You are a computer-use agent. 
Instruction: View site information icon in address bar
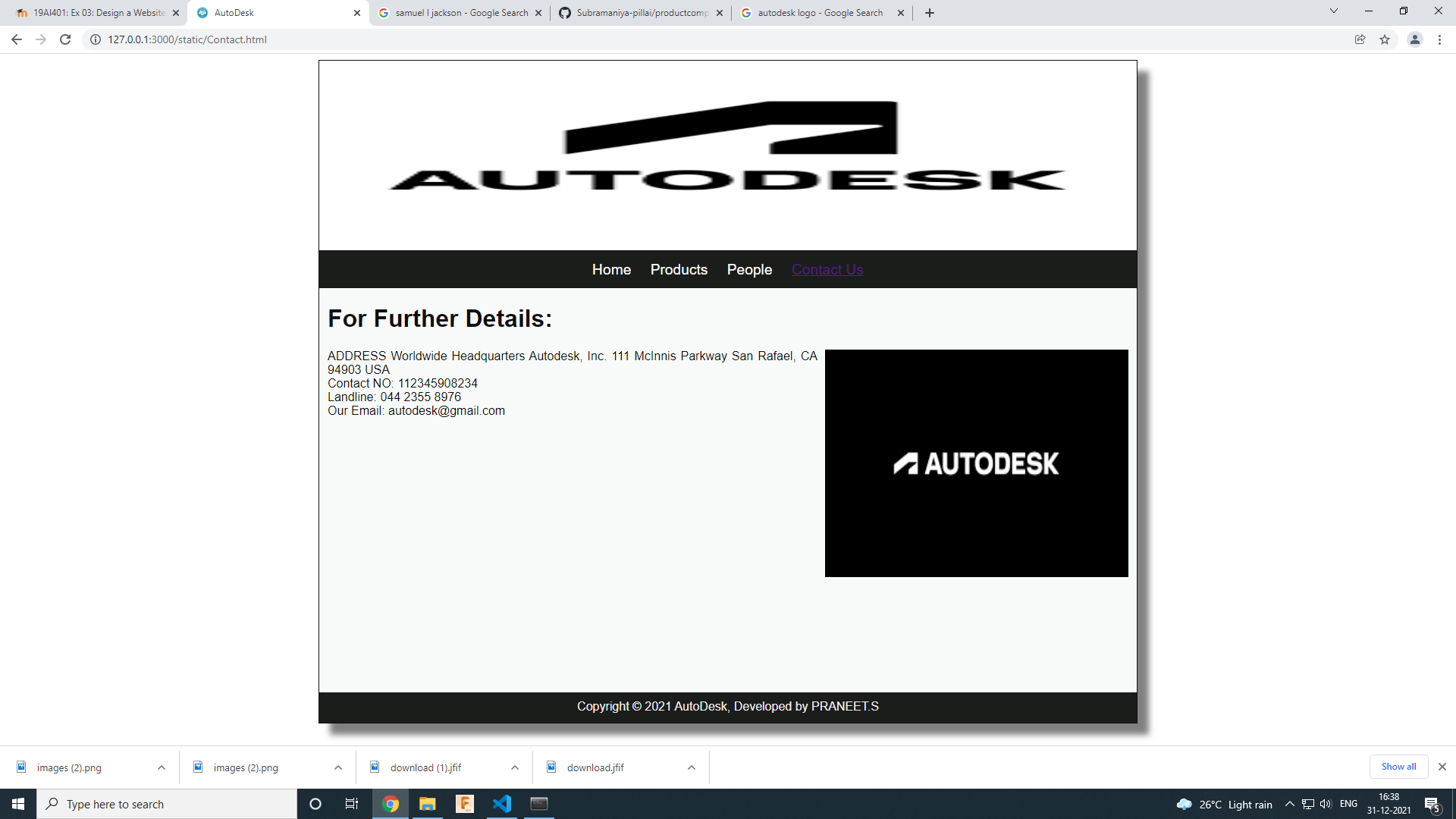coord(96,39)
